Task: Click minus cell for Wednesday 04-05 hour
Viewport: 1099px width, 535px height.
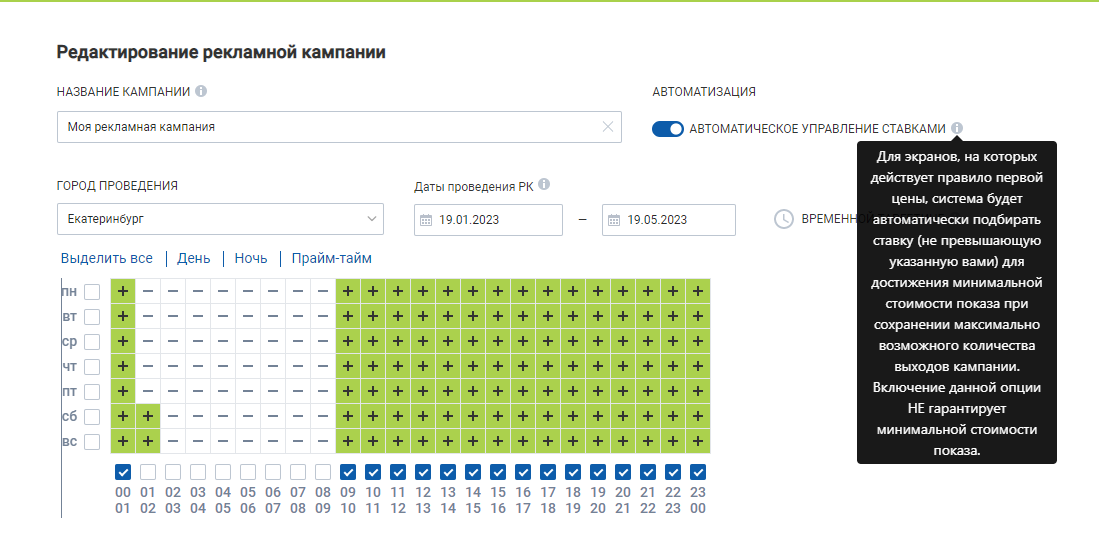Action: (x=223, y=341)
